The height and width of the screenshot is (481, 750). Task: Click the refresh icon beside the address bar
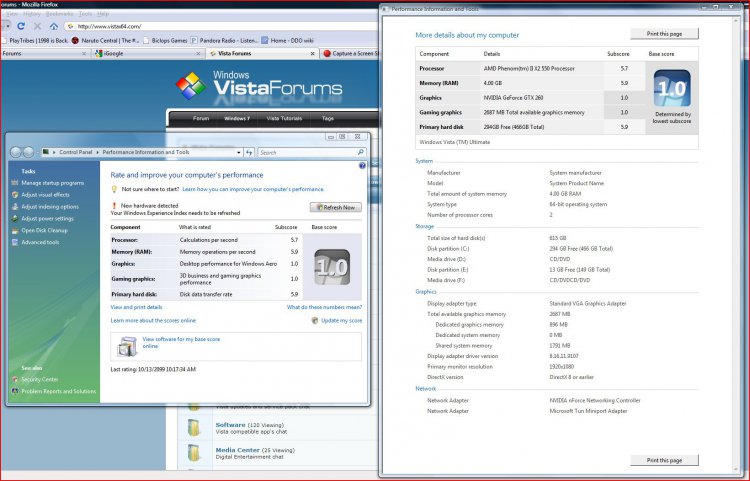[249, 153]
